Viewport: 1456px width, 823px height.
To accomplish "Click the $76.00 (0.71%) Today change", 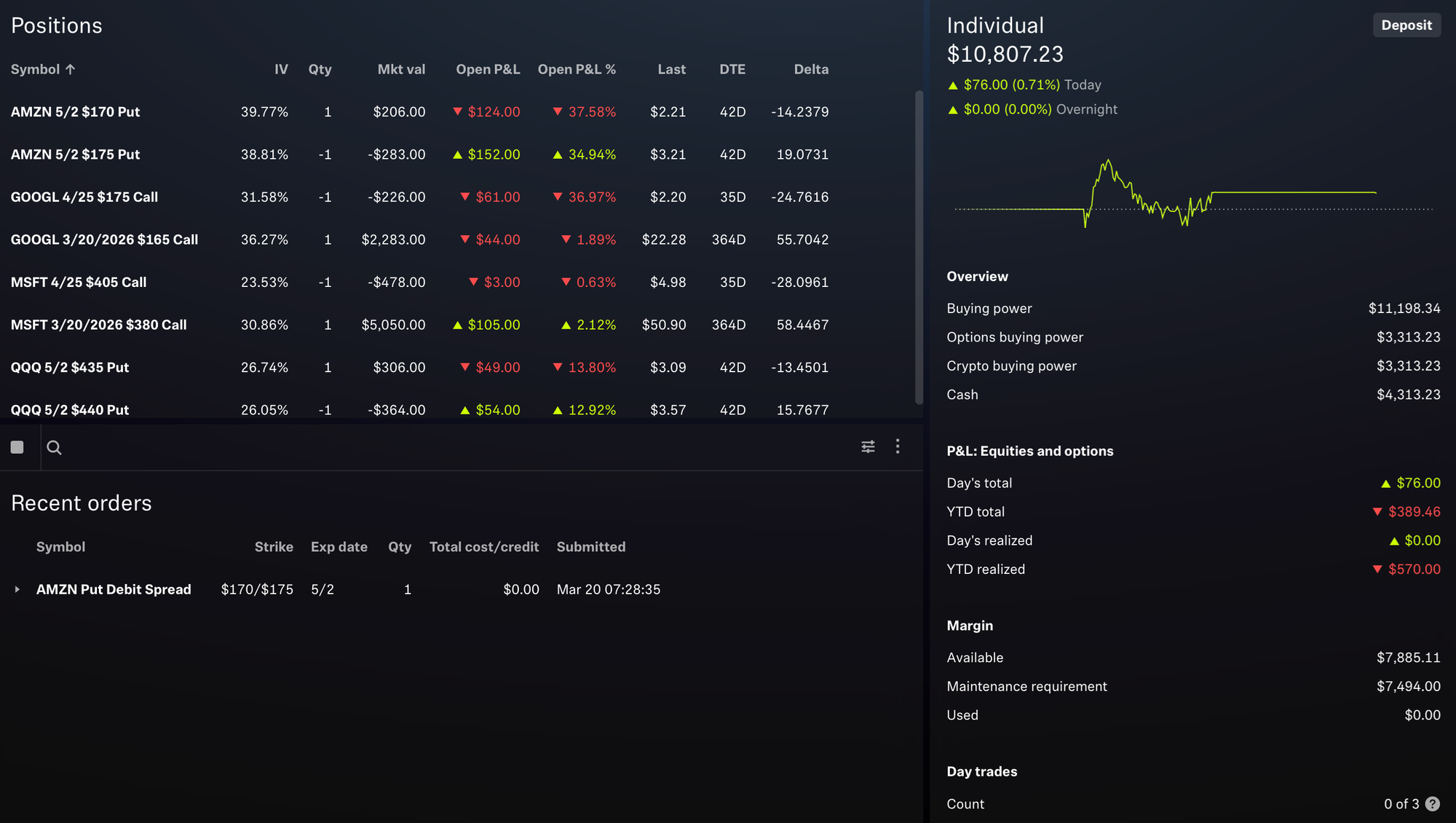I will (x=1024, y=84).
